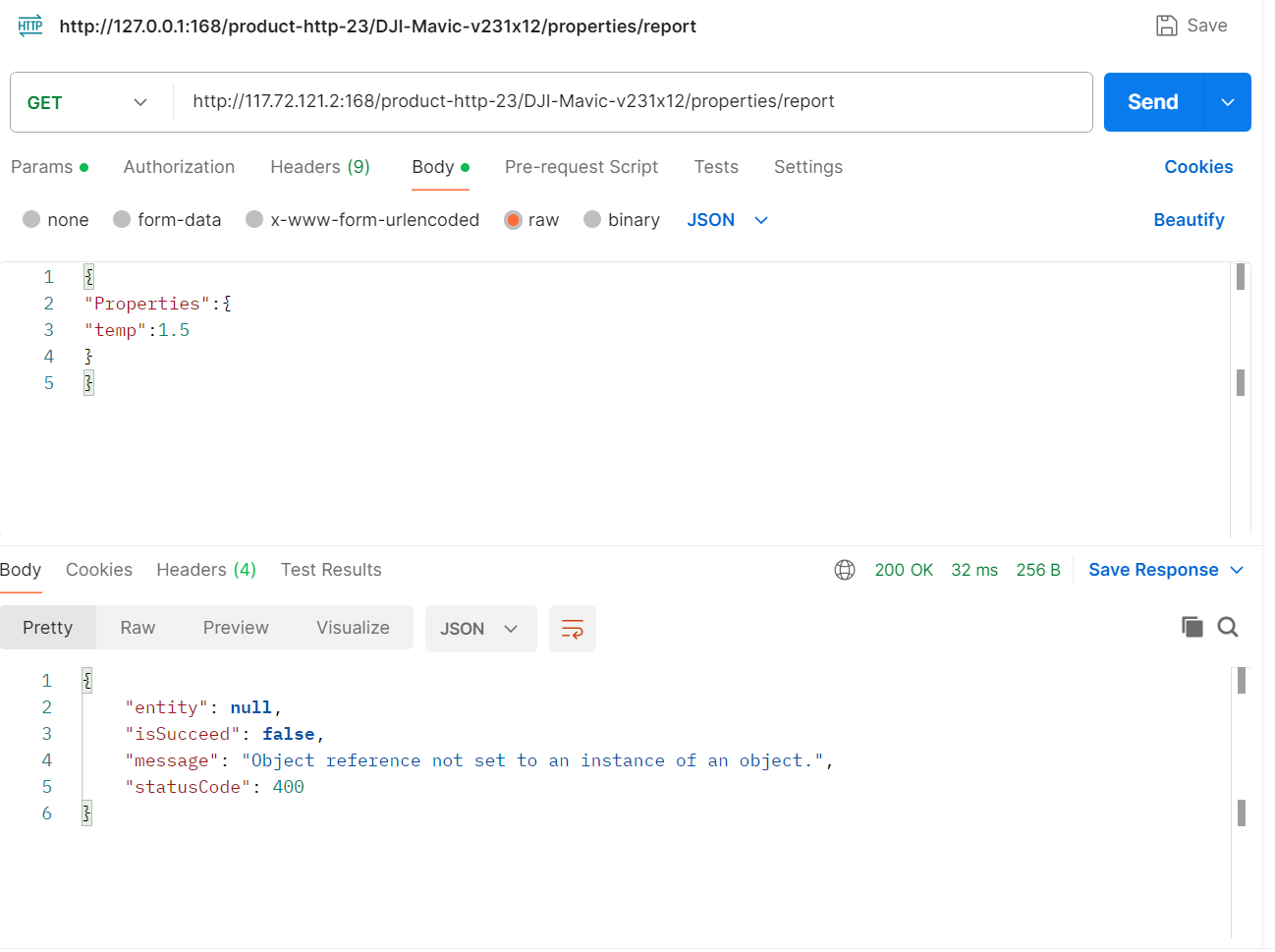The height and width of the screenshot is (952, 1275).
Task: Select the form-data body option
Action: [x=122, y=220]
